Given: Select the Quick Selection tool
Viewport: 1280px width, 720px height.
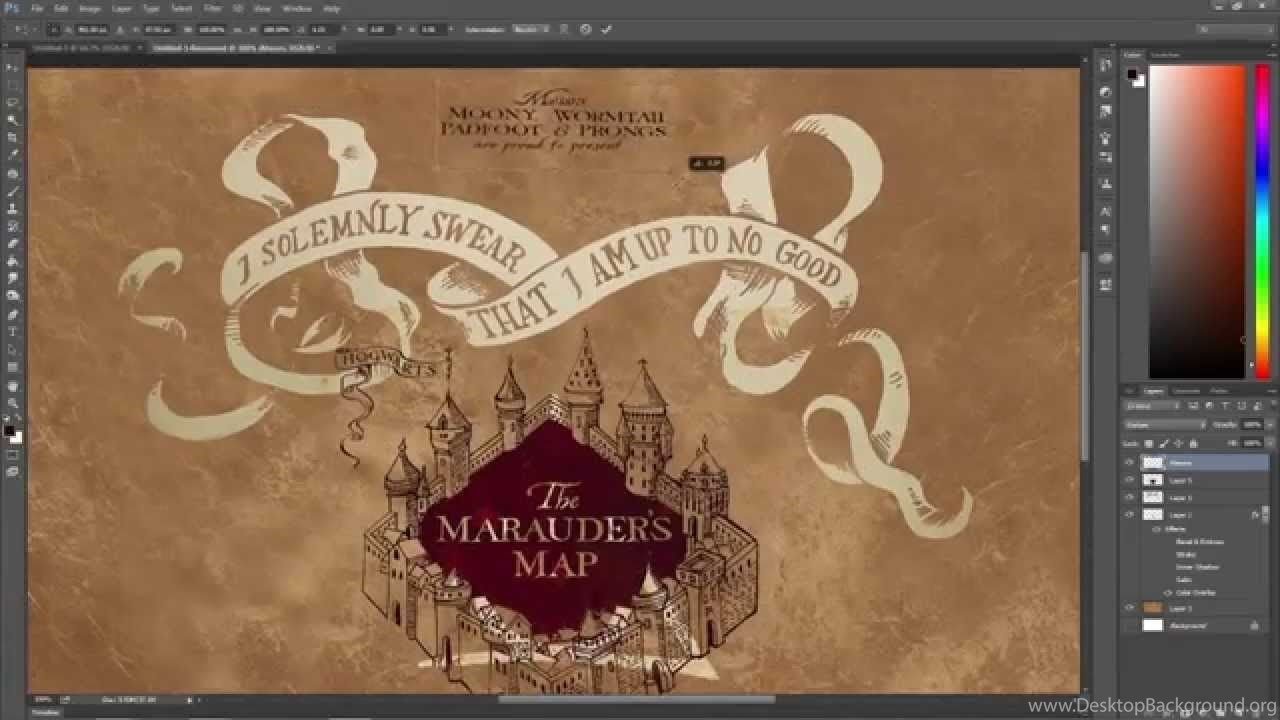Looking at the screenshot, I should click(13, 120).
